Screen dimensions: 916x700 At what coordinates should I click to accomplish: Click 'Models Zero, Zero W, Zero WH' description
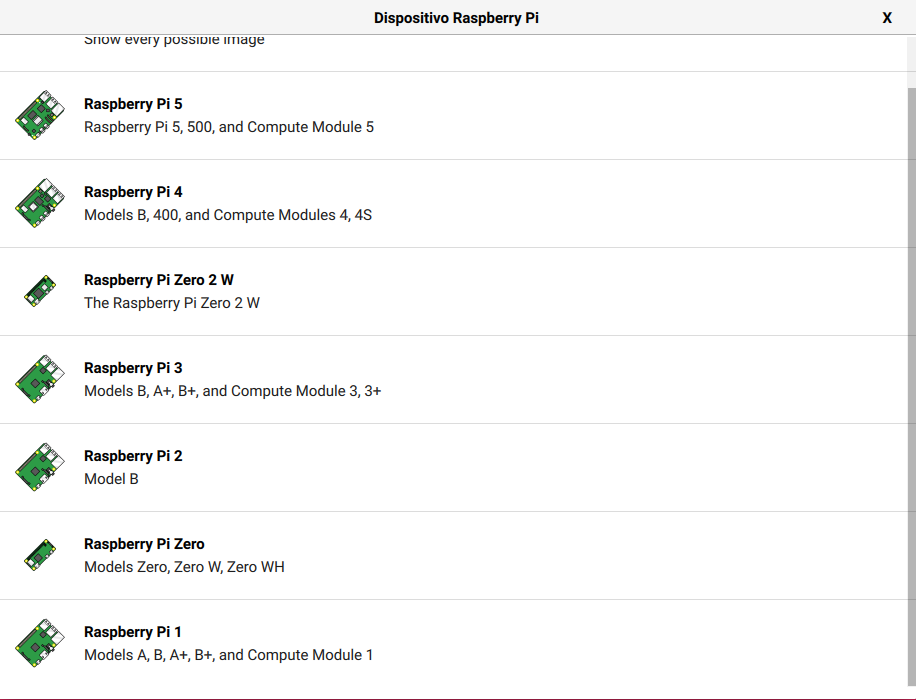(x=184, y=567)
